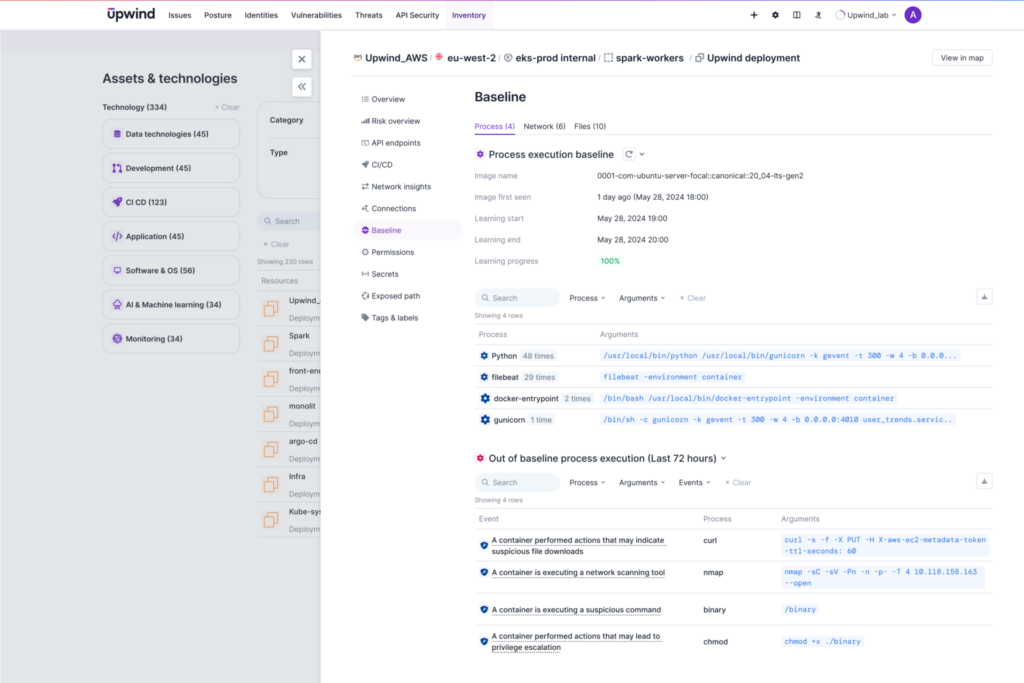Click the filebeat process gear icon
The image size is (1024, 683).
[484, 377]
